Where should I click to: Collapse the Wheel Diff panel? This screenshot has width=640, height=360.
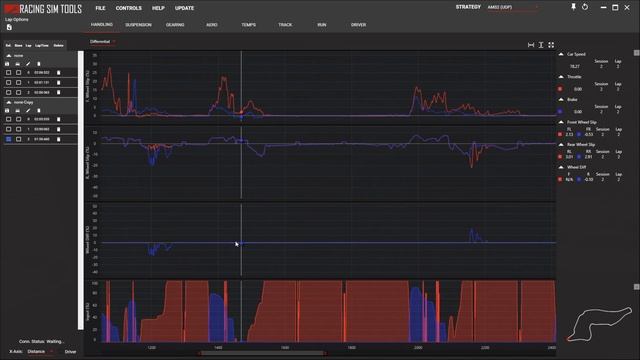click(x=561, y=167)
